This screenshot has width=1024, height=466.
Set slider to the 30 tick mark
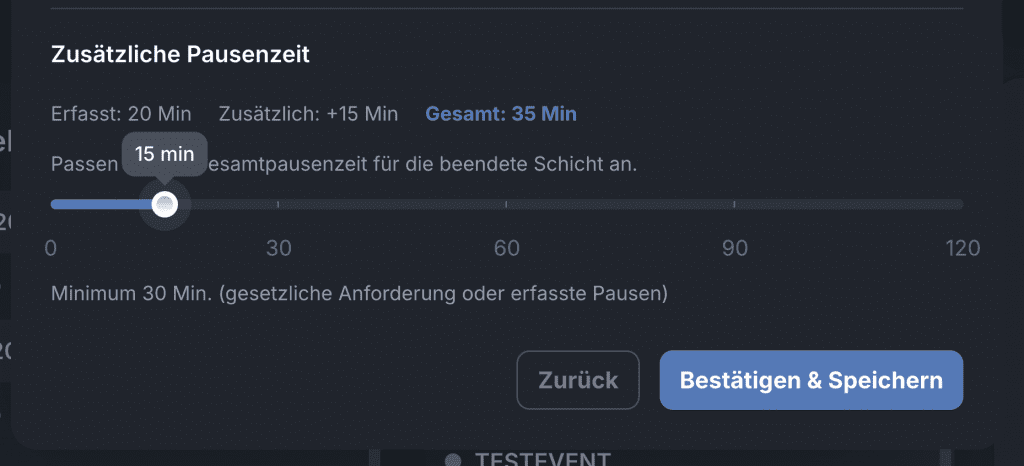click(x=278, y=205)
